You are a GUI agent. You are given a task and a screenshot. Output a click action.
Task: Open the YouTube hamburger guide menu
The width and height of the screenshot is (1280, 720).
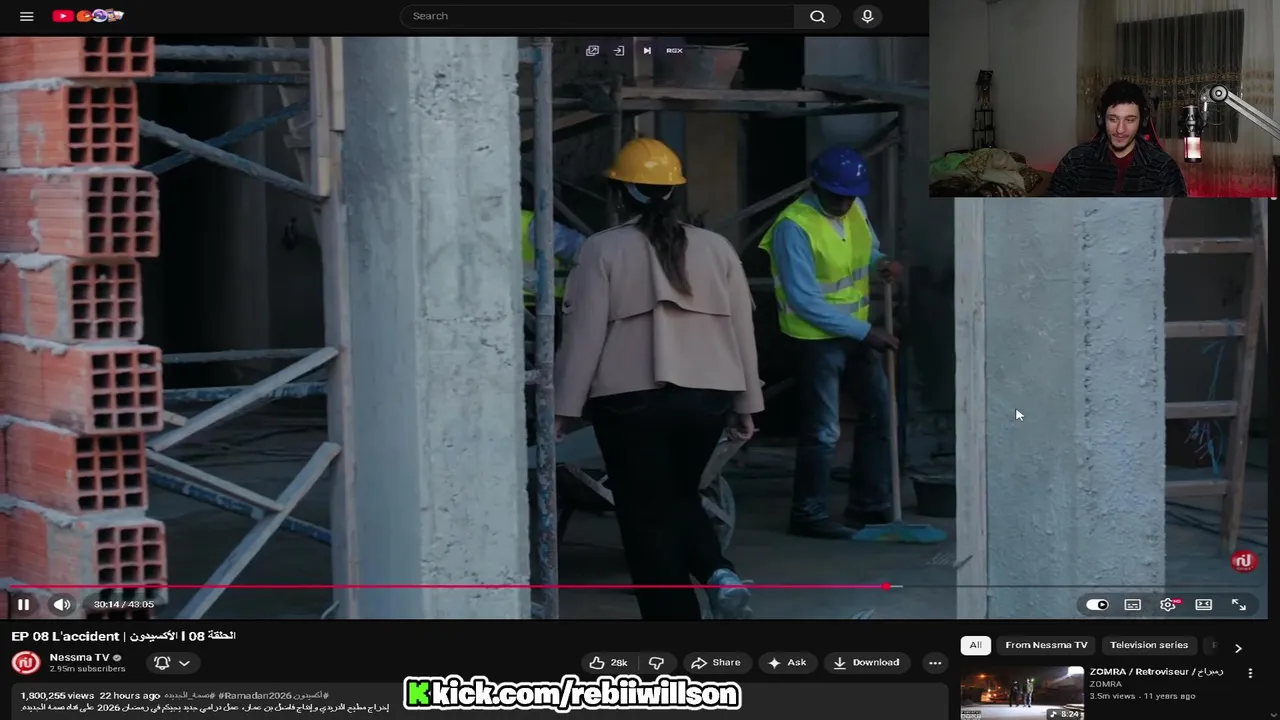27,16
